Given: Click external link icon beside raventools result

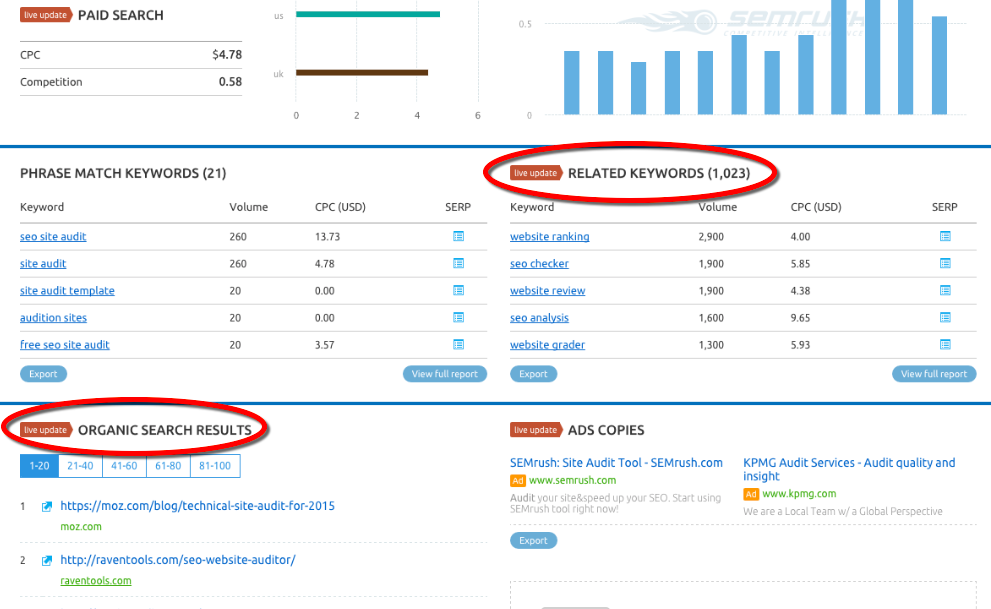Looking at the screenshot, I should [x=47, y=561].
